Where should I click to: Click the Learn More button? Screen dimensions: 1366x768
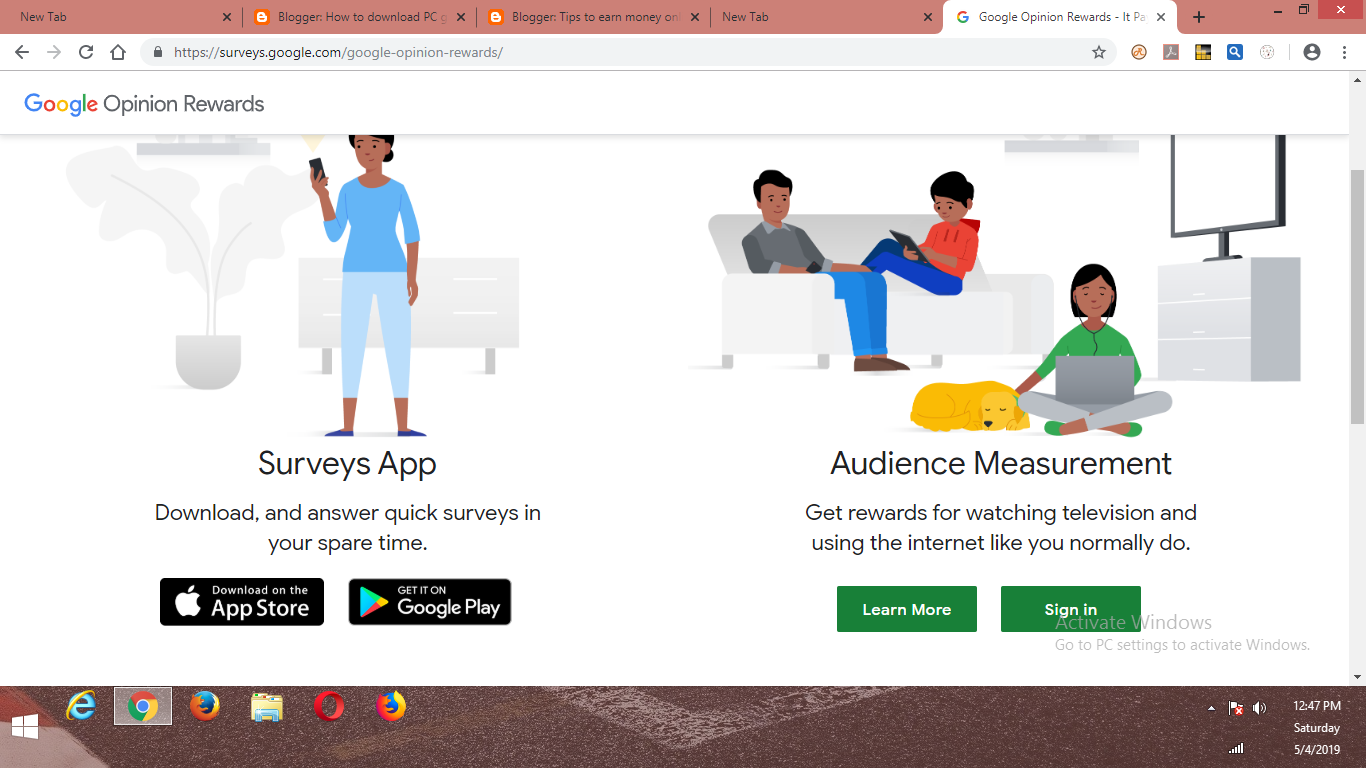click(x=907, y=609)
